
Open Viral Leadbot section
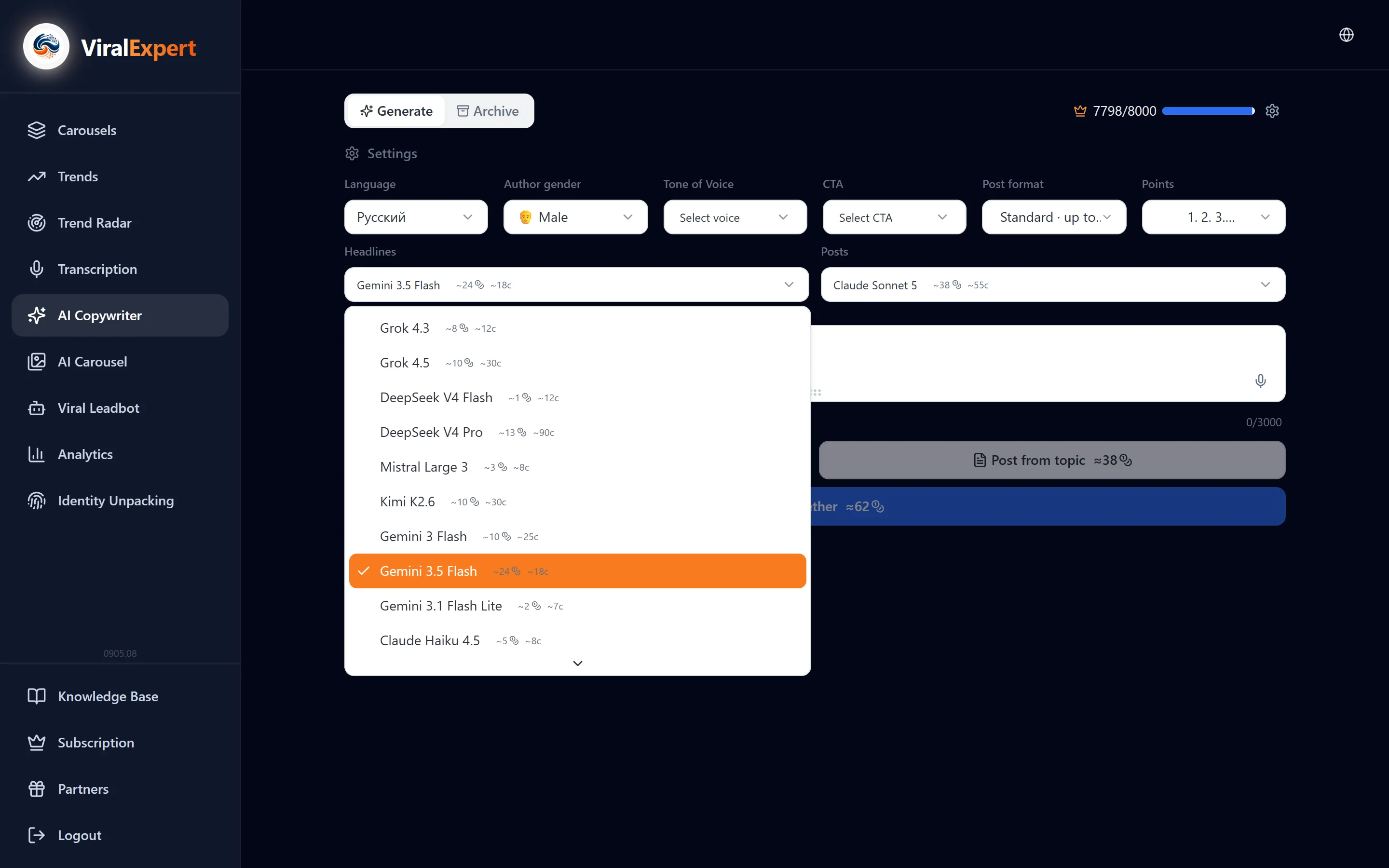120,408
